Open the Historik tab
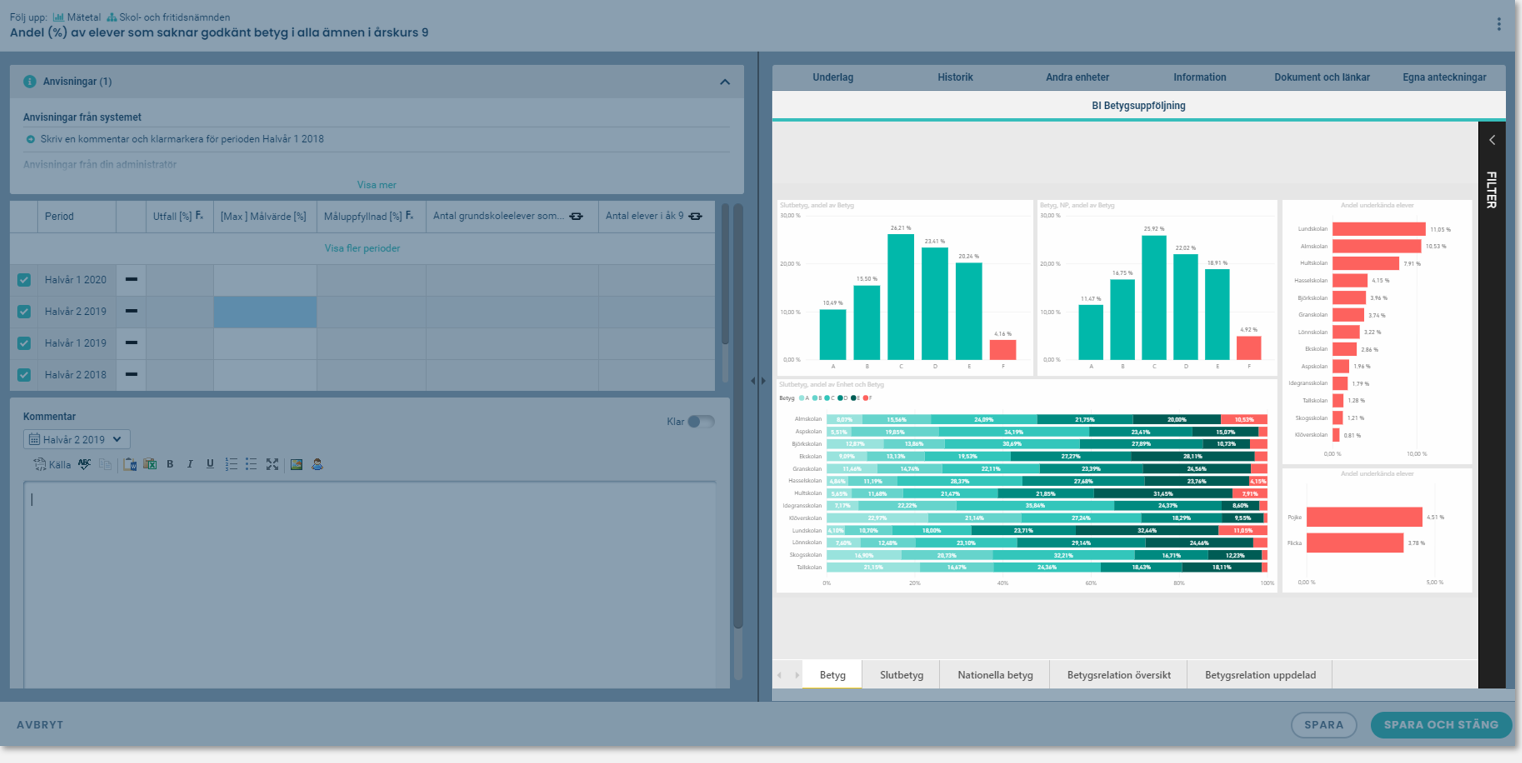 [x=955, y=77]
